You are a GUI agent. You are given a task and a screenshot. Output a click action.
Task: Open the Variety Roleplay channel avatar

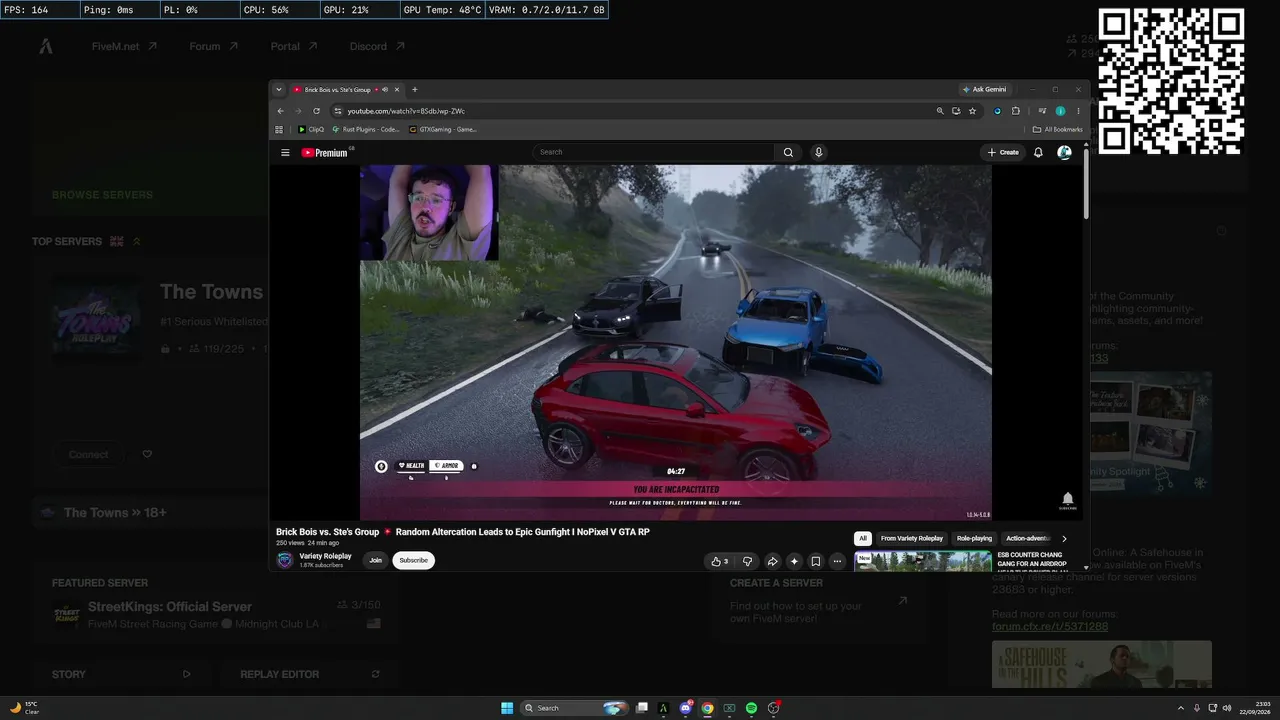tap(285, 560)
